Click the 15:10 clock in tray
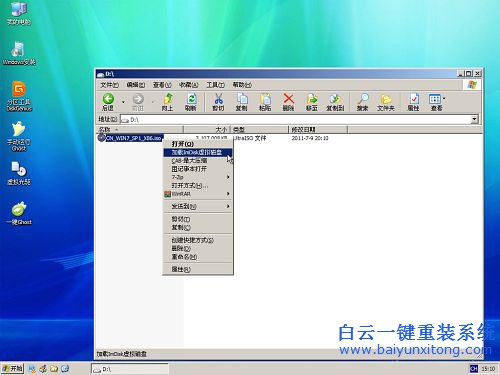 click(x=488, y=369)
